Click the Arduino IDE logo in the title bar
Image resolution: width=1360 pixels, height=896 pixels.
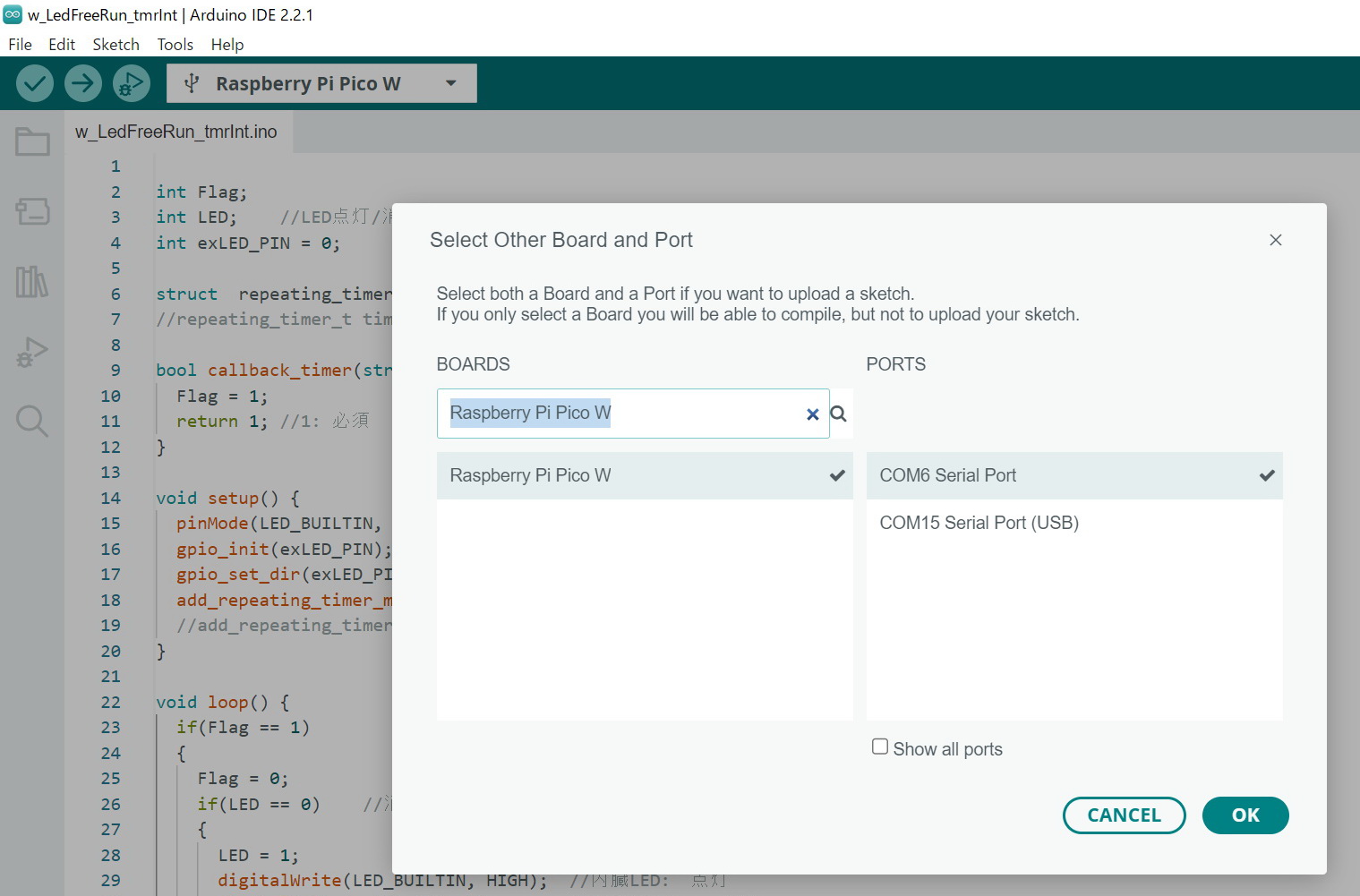pos(13,14)
